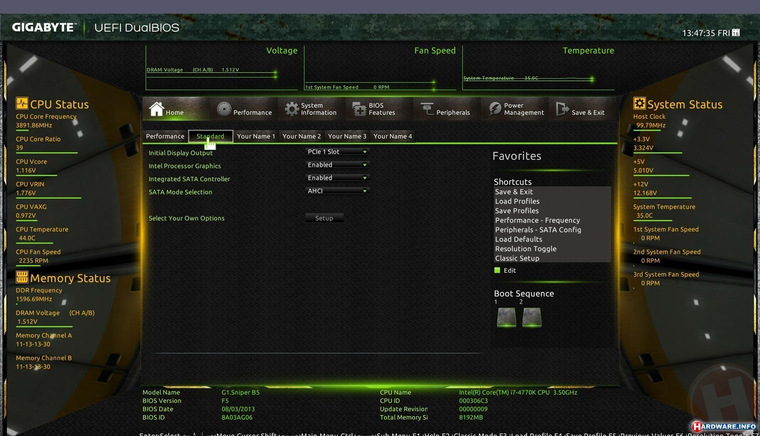Open the Home house icon
The image size is (760, 436).
(156, 109)
